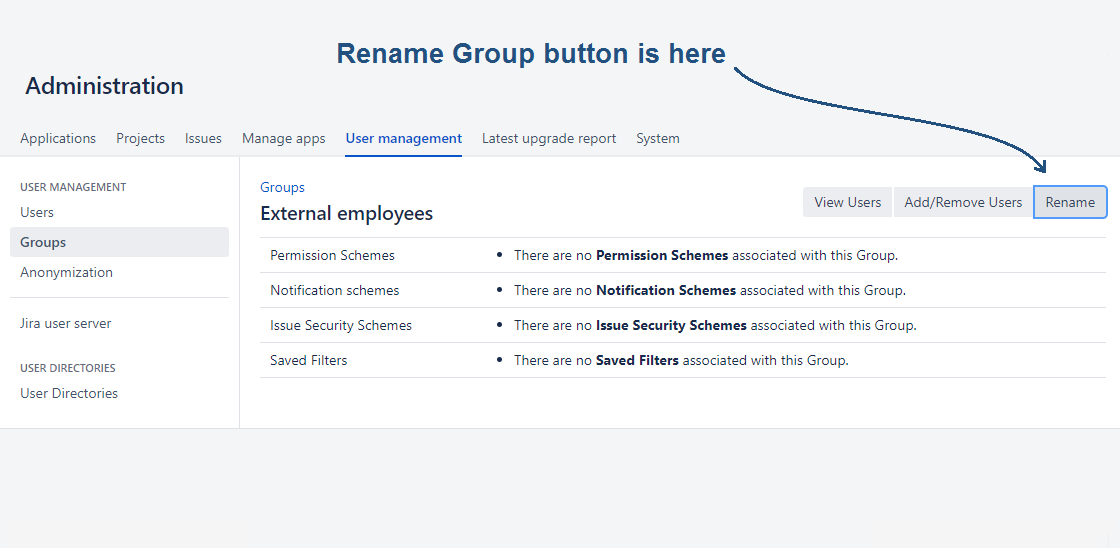
Task: Open User Directories in sidebar
Action: click(69, 394)
